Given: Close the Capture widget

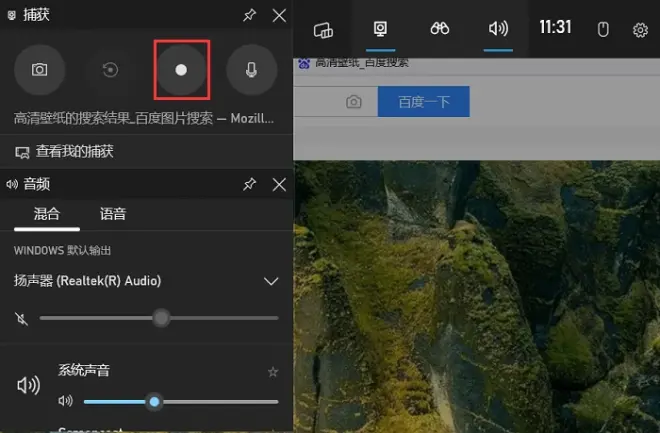Looking at the screenshot, I should 279,16.
